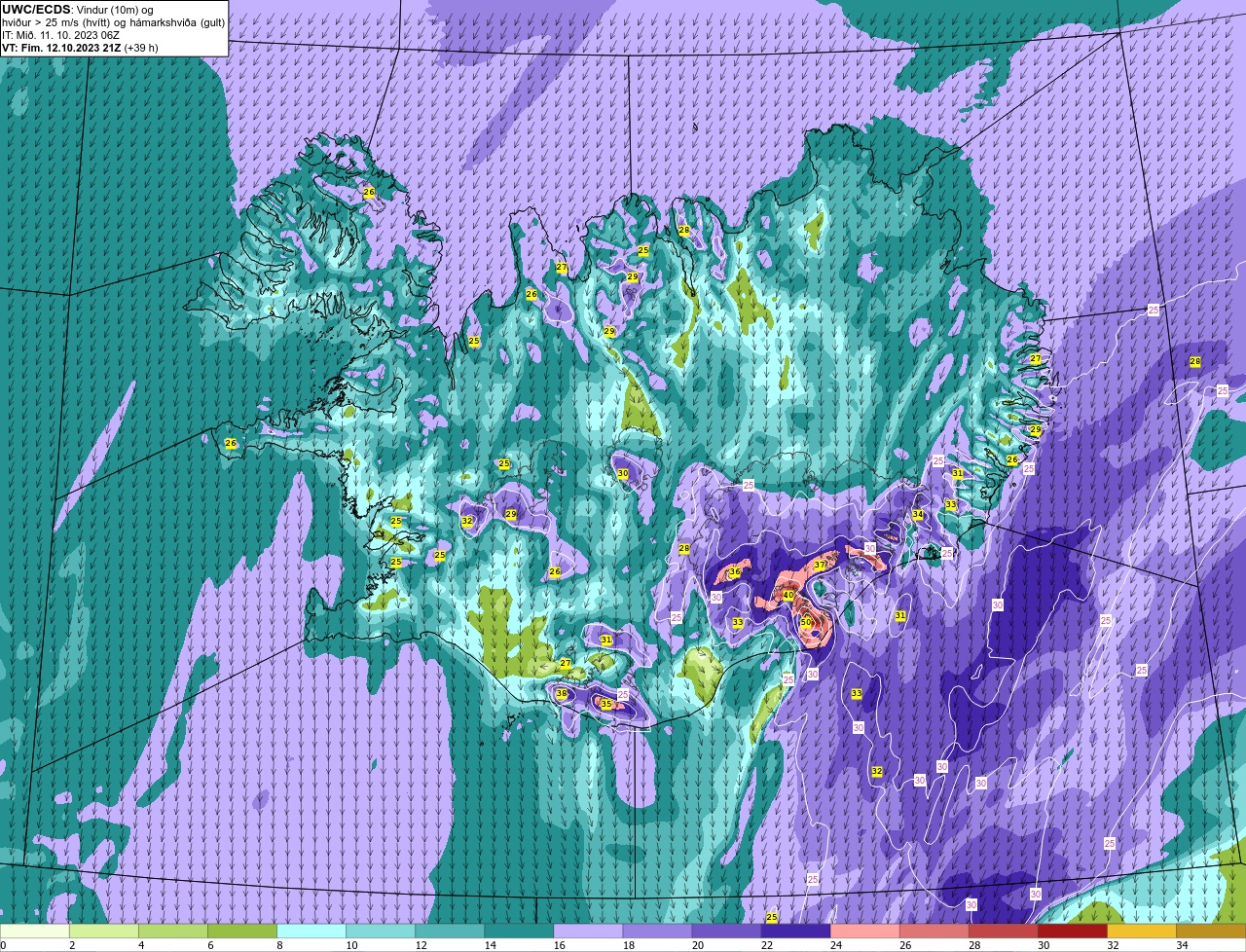1246x952 pixels.
Task: Select the yellow gust label 35
Action: pyautogui.click(x=605, y=704)
